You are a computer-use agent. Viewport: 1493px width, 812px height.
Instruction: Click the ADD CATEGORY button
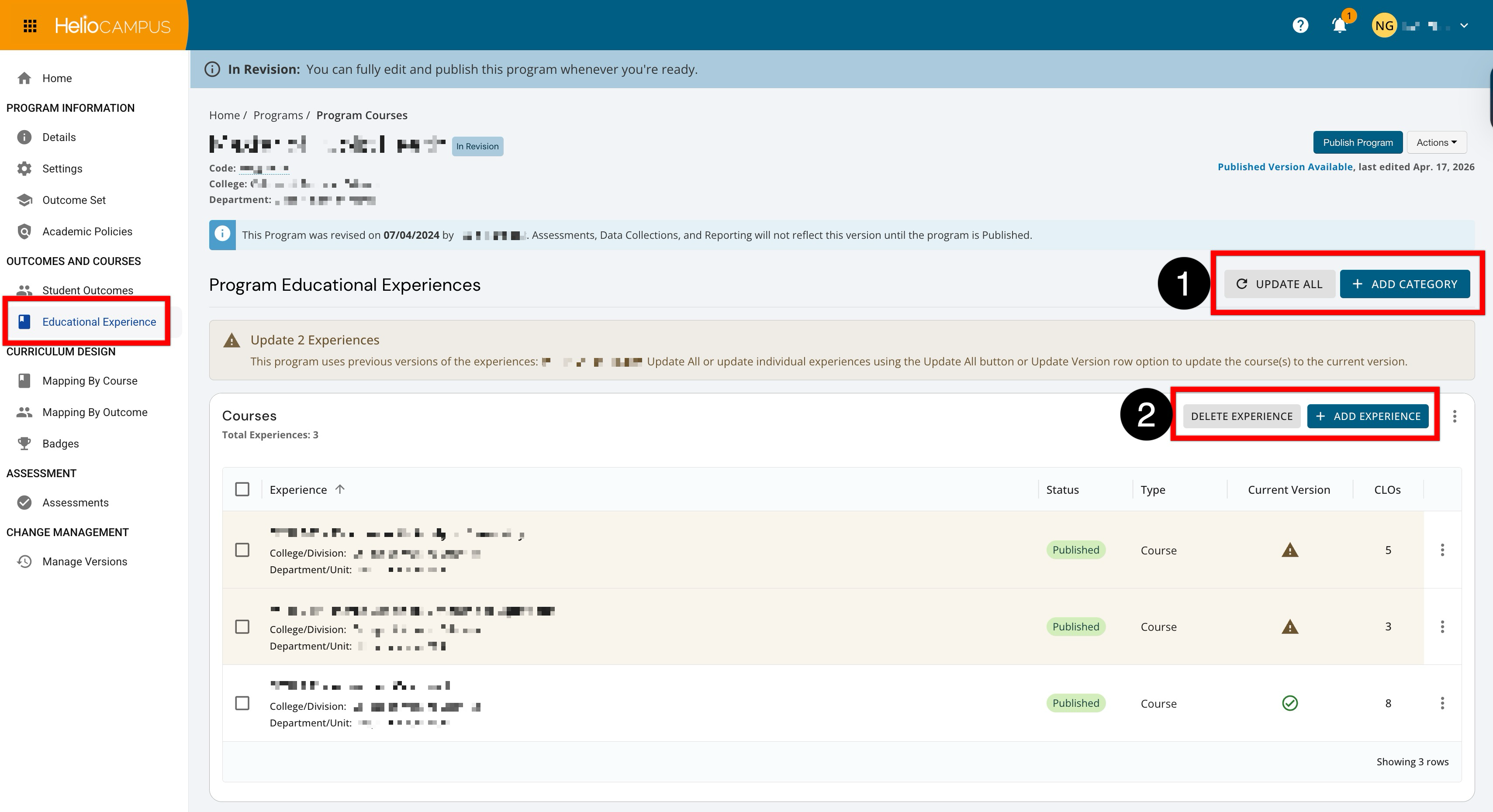(x=1405, y=284)
